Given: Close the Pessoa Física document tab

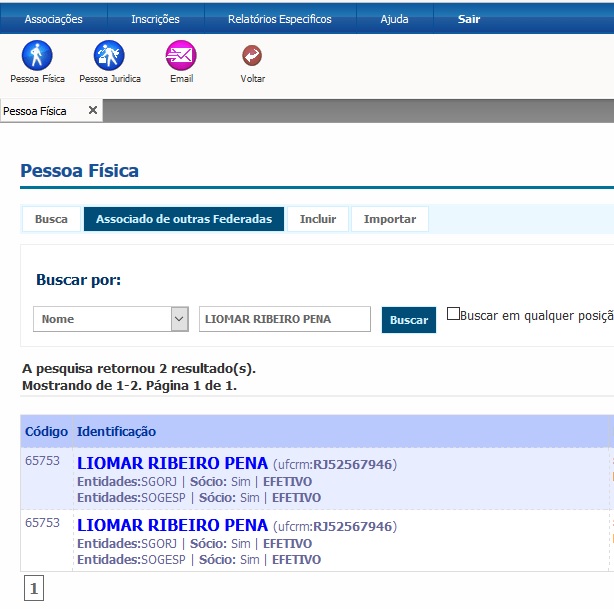Looking at the screenshot, I should click(93, 111).
